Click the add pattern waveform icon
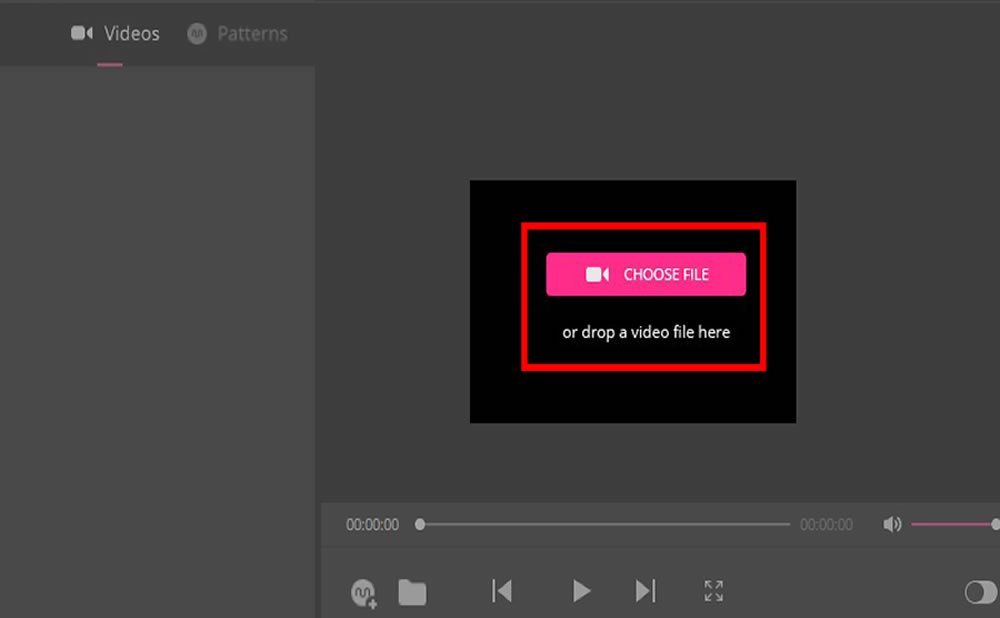Image resolution: width=1000 pixels, height=618 pixels. click(364, 593)
